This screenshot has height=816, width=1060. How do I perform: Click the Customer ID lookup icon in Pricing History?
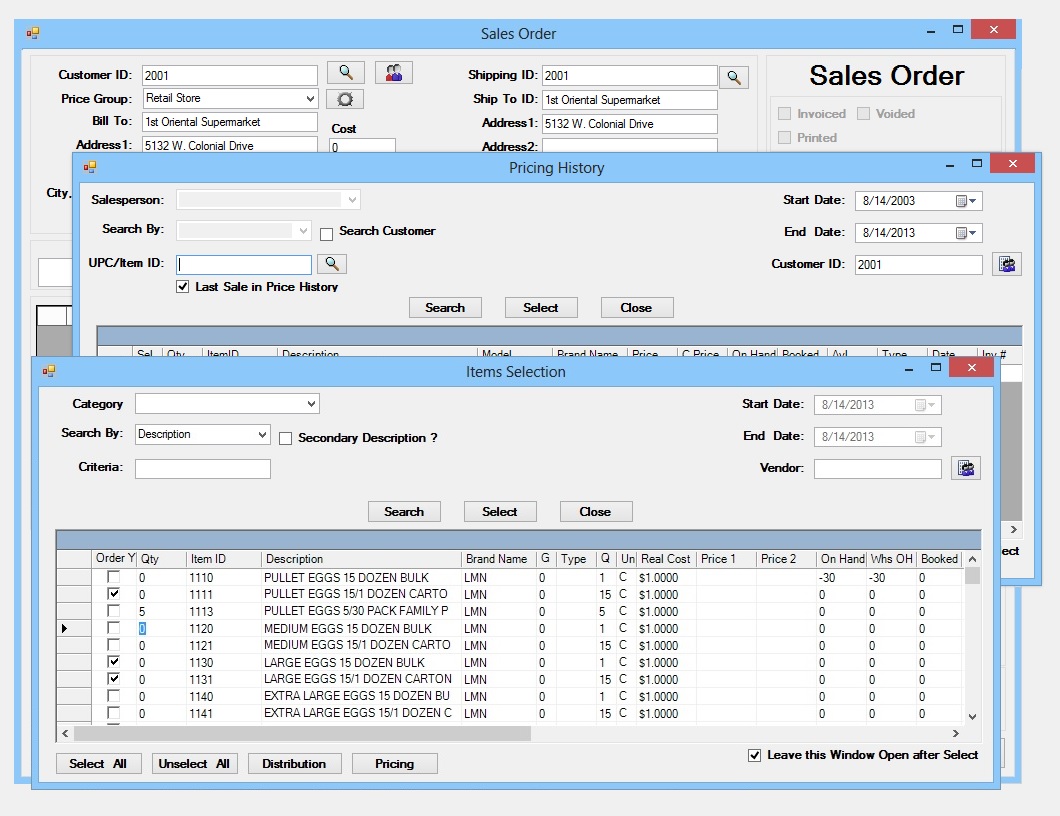[x=1007, y=264]
